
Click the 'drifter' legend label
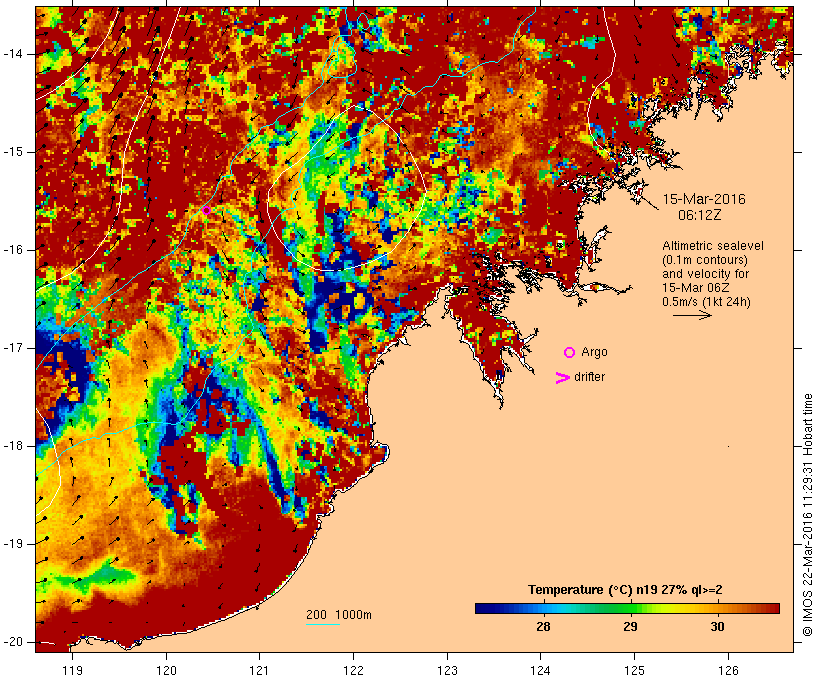[589, 377]
